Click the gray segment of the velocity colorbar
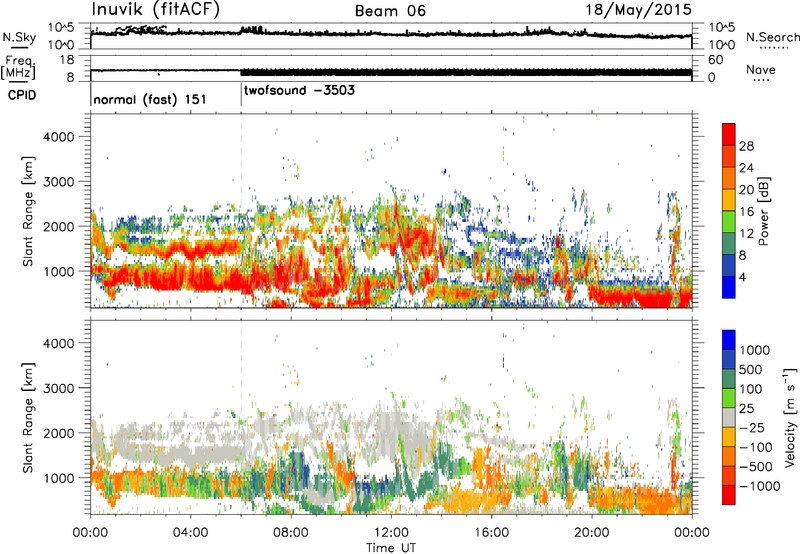 coord(729,418)
